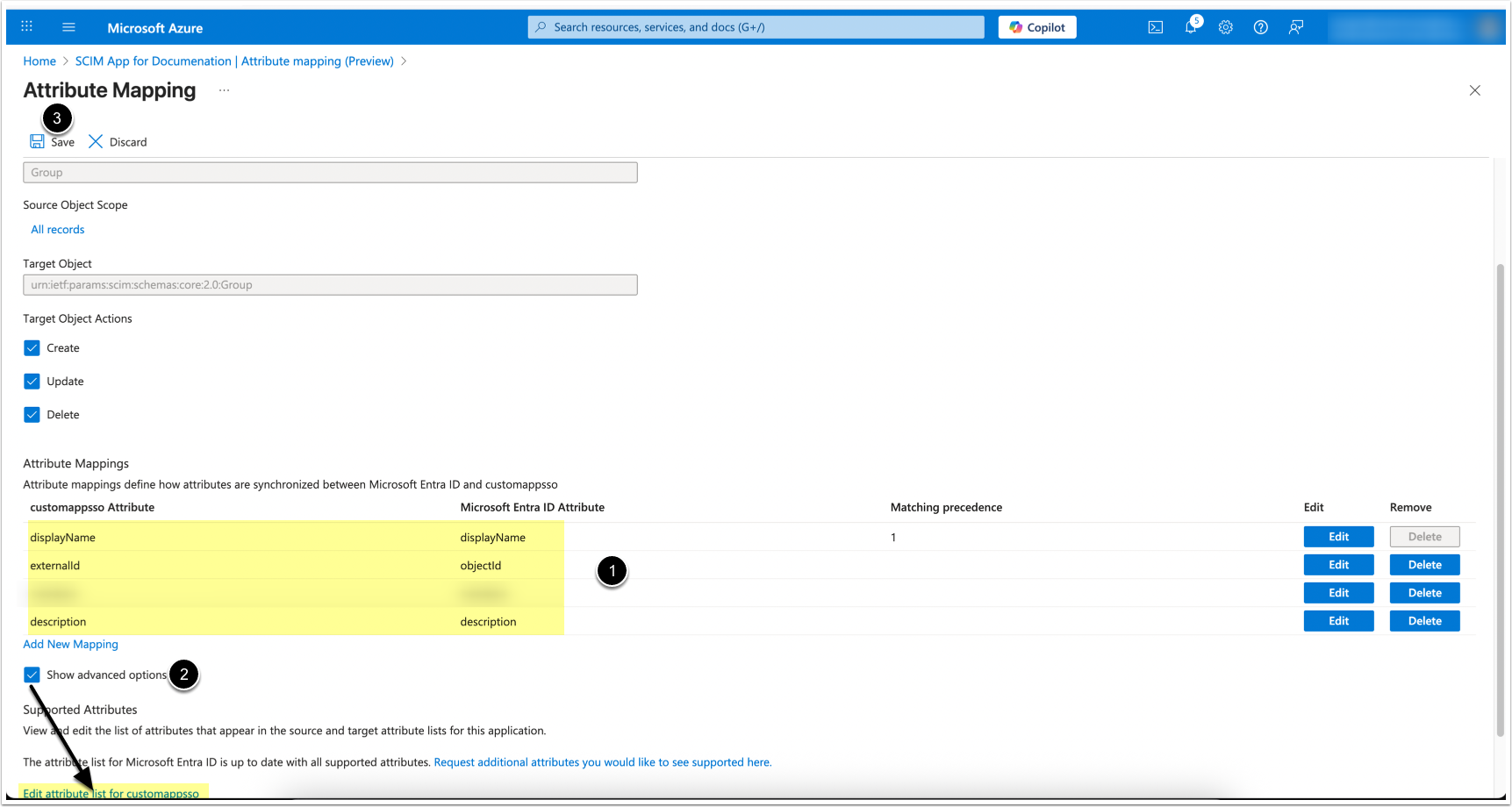Click the Target Object schema field
Image resolution: width=1512 pixels, height=807 pixels.
pos(330,285)
